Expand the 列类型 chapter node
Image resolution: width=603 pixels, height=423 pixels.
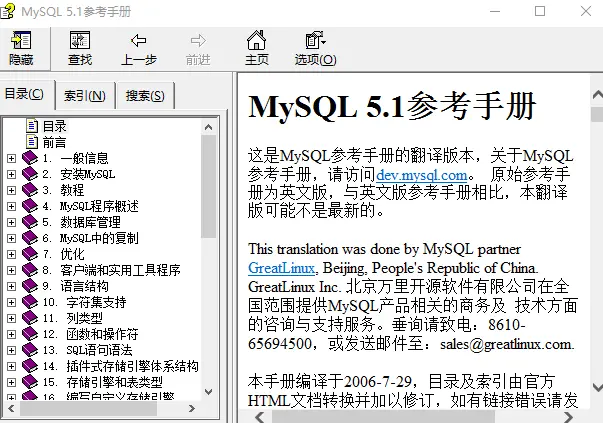click(x=11, y=318)
